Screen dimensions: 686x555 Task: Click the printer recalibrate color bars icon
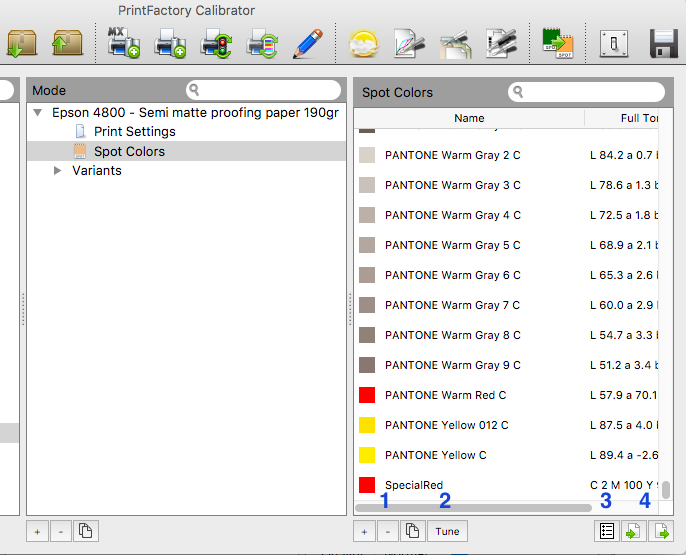coord(262,44)
